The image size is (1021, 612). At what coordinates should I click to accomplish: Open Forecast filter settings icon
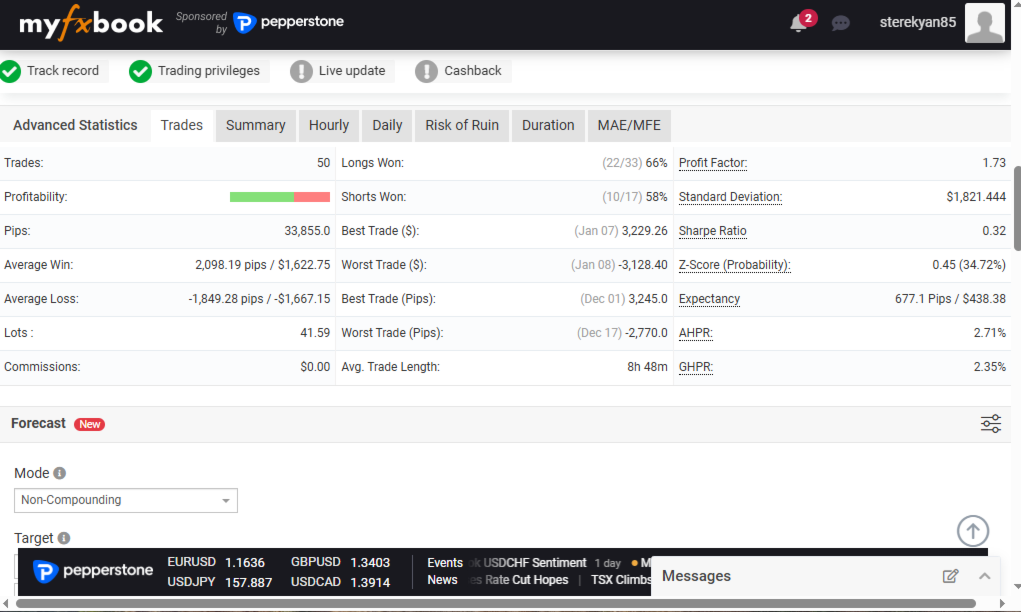click(990, 424)
